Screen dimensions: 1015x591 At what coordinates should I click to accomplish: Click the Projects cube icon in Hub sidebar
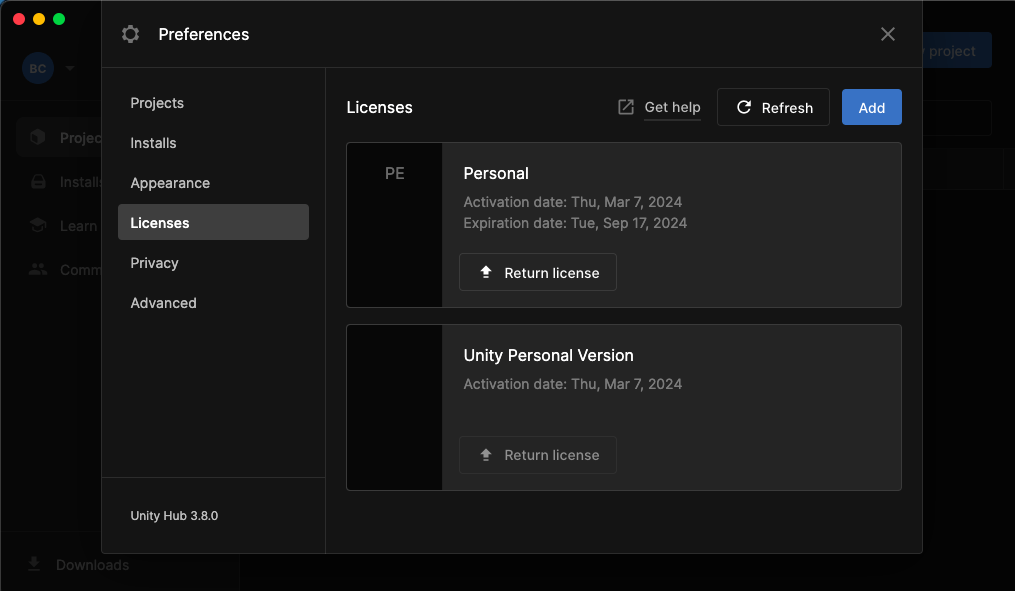(38, 137)
